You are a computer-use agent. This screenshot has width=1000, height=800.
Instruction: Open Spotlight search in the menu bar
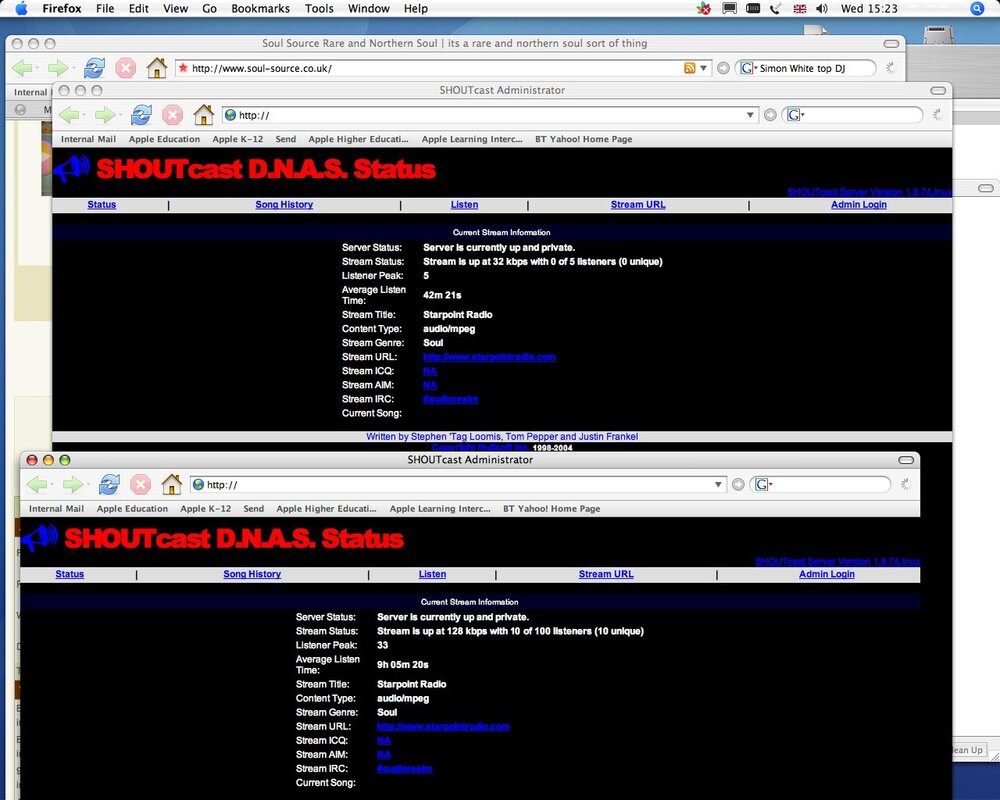977,8
